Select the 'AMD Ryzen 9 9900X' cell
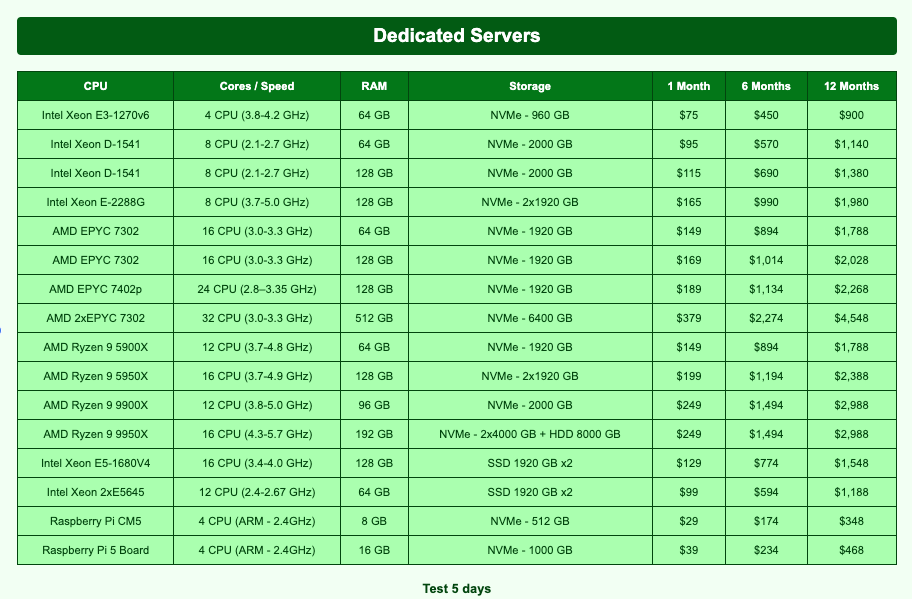 point(95,405)
